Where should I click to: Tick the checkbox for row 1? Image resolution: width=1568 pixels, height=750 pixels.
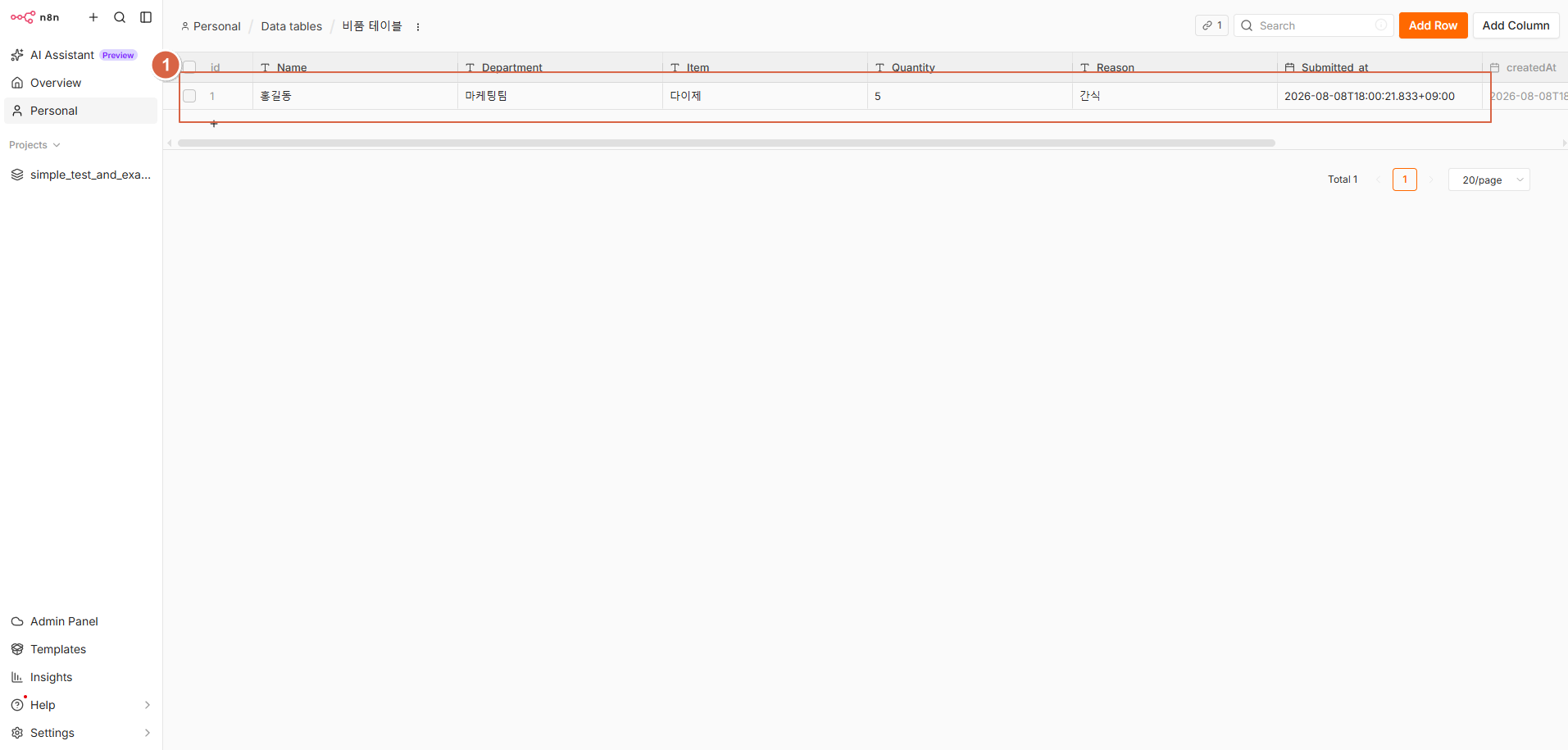pyautogui.click(x=189, y=96)
